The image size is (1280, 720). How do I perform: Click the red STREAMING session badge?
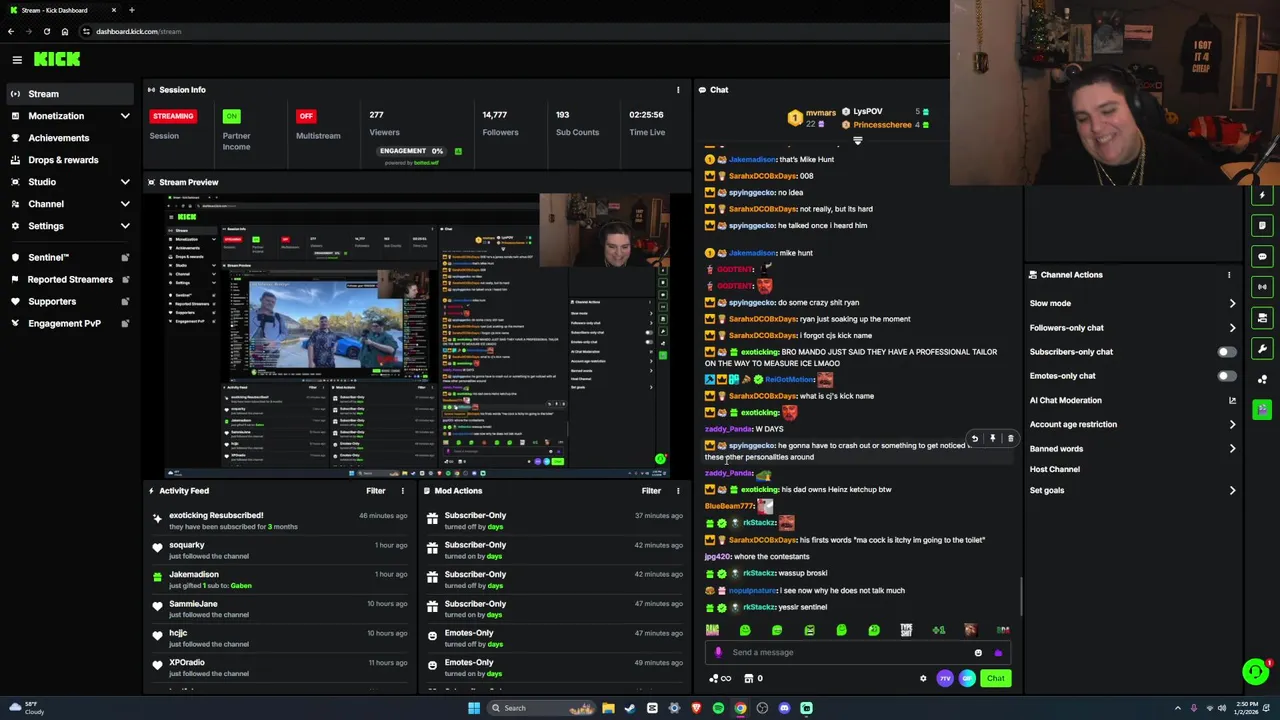click(173, 116)
